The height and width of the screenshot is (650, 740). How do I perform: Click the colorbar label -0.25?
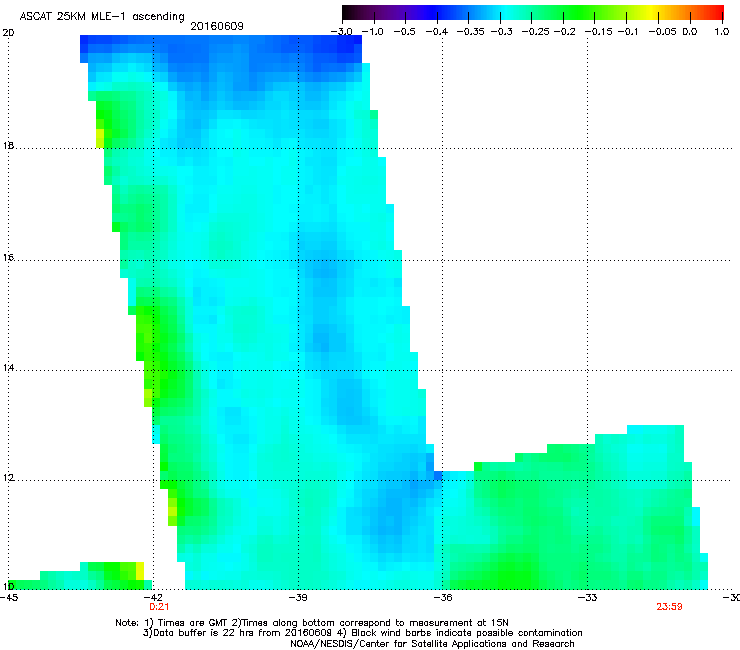click(536, 32)
